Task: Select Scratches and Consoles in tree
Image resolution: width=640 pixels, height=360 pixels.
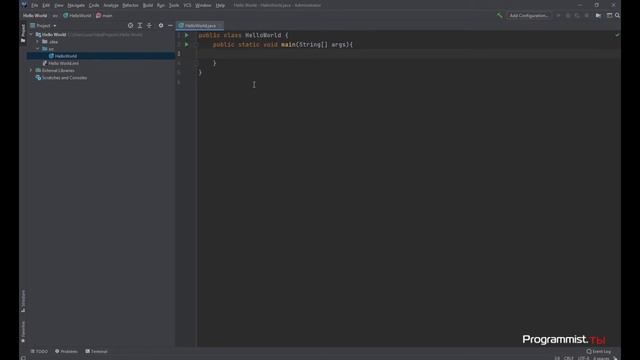Action: tap(61, 78)
